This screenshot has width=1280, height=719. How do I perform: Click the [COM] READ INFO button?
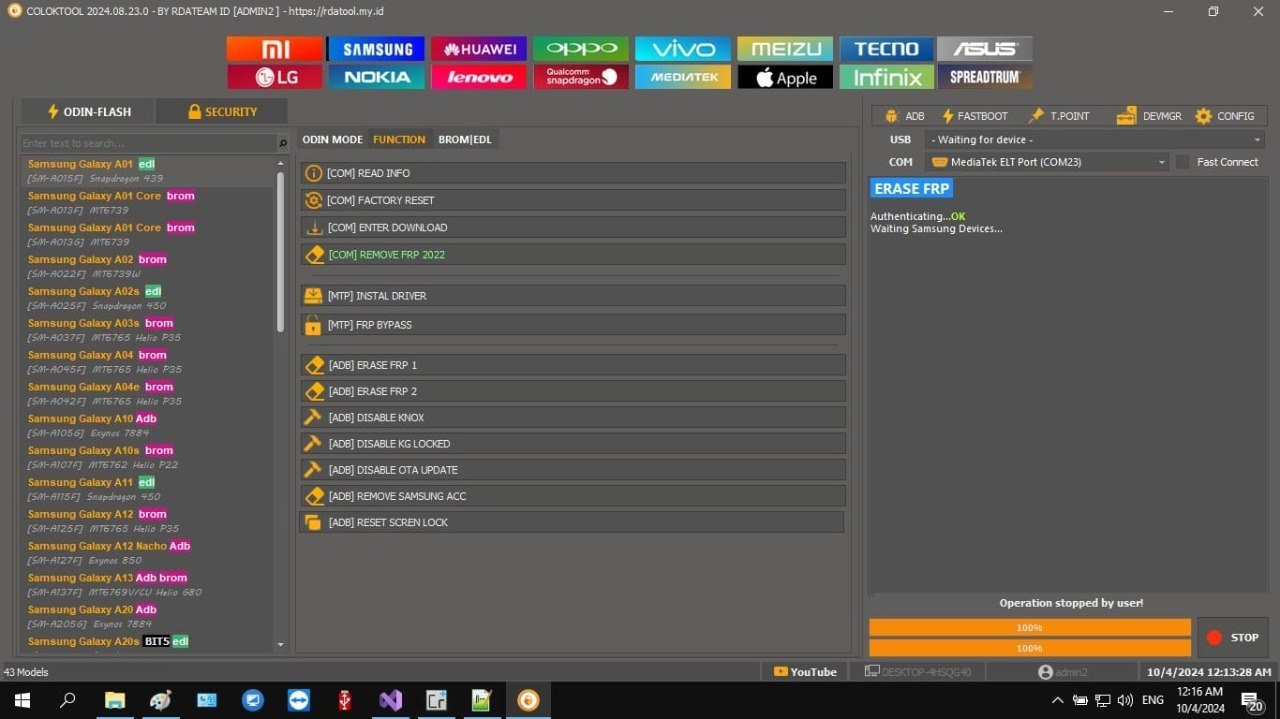573,173
